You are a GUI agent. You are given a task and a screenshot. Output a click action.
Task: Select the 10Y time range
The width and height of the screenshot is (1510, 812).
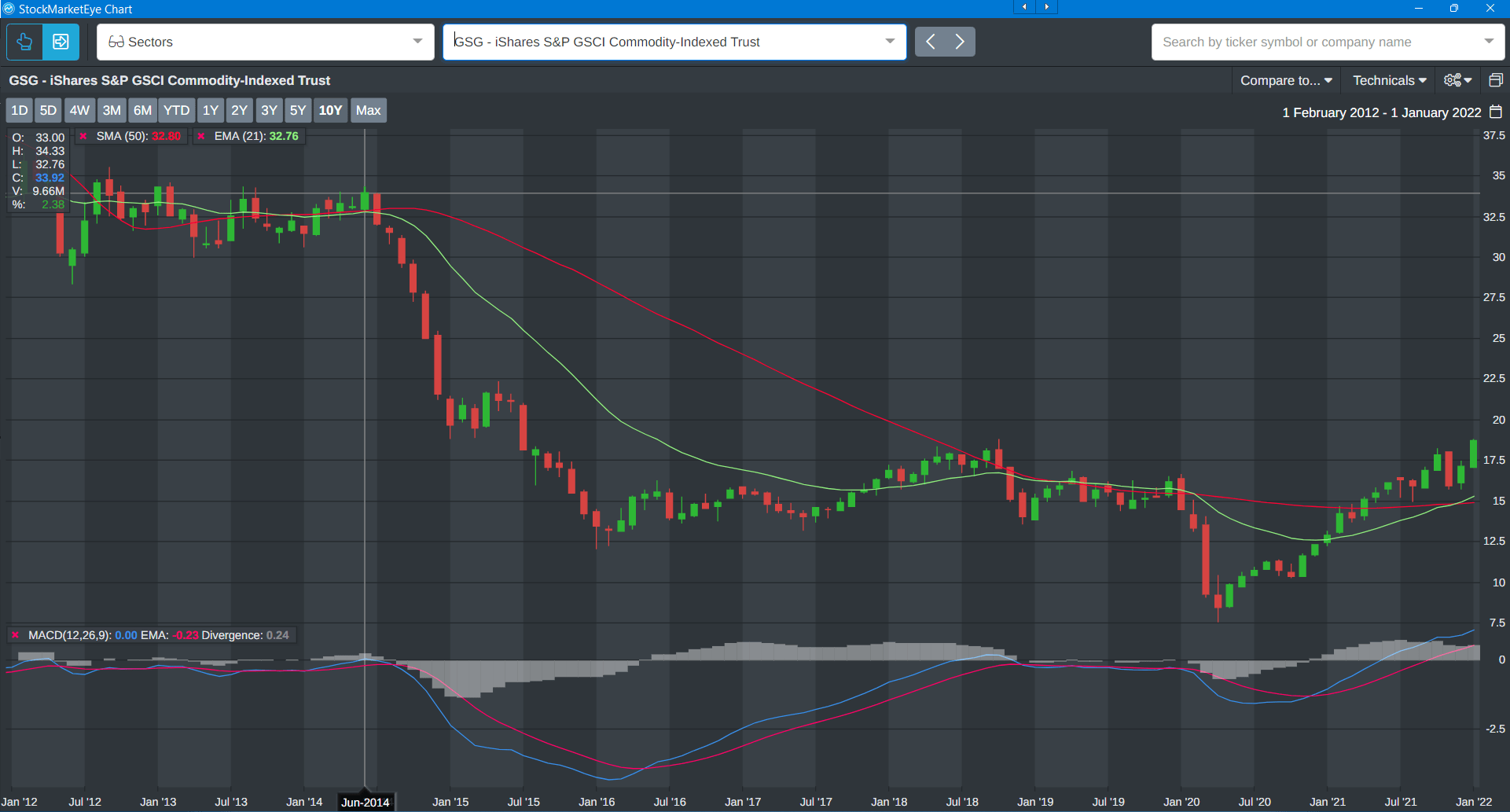tap(330, 110)
